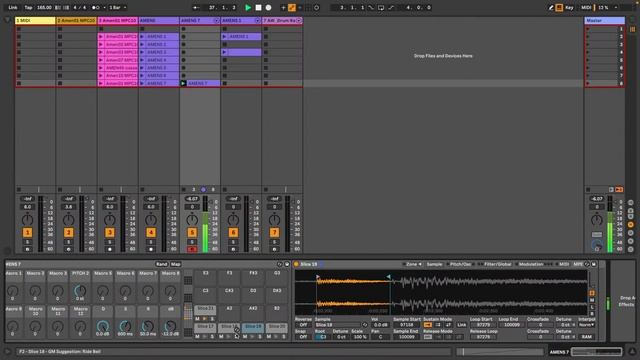Solo track 2 with S button
The image size is (640, 360).
[x=69, y=242]
